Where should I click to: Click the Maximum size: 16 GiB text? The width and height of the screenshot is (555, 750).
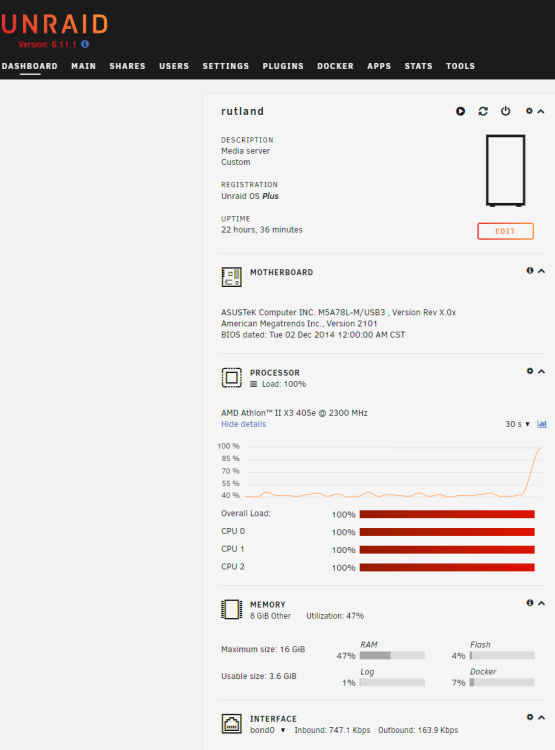tap(263, 649)
